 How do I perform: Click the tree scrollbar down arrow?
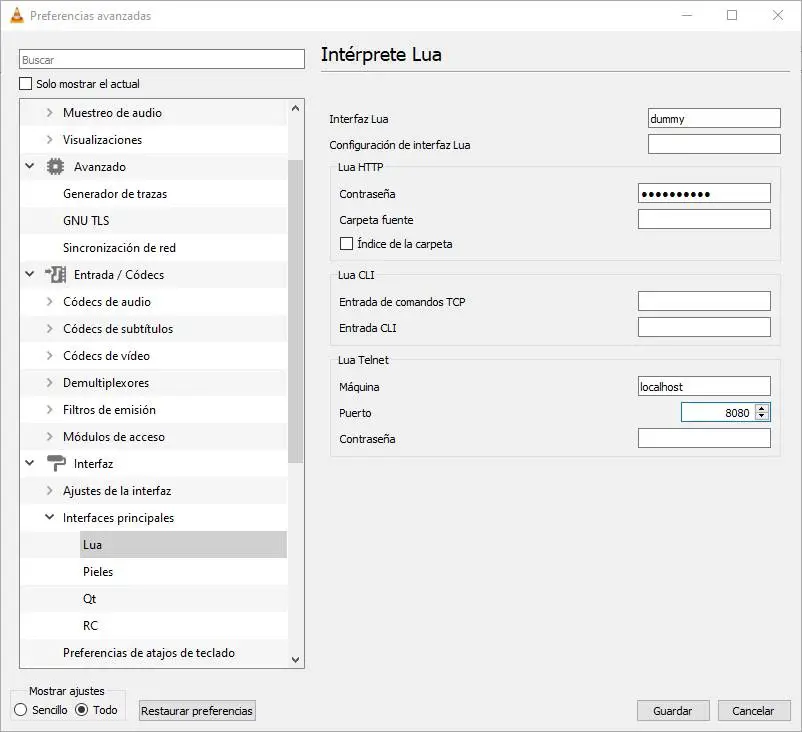(x=295, y=659)
